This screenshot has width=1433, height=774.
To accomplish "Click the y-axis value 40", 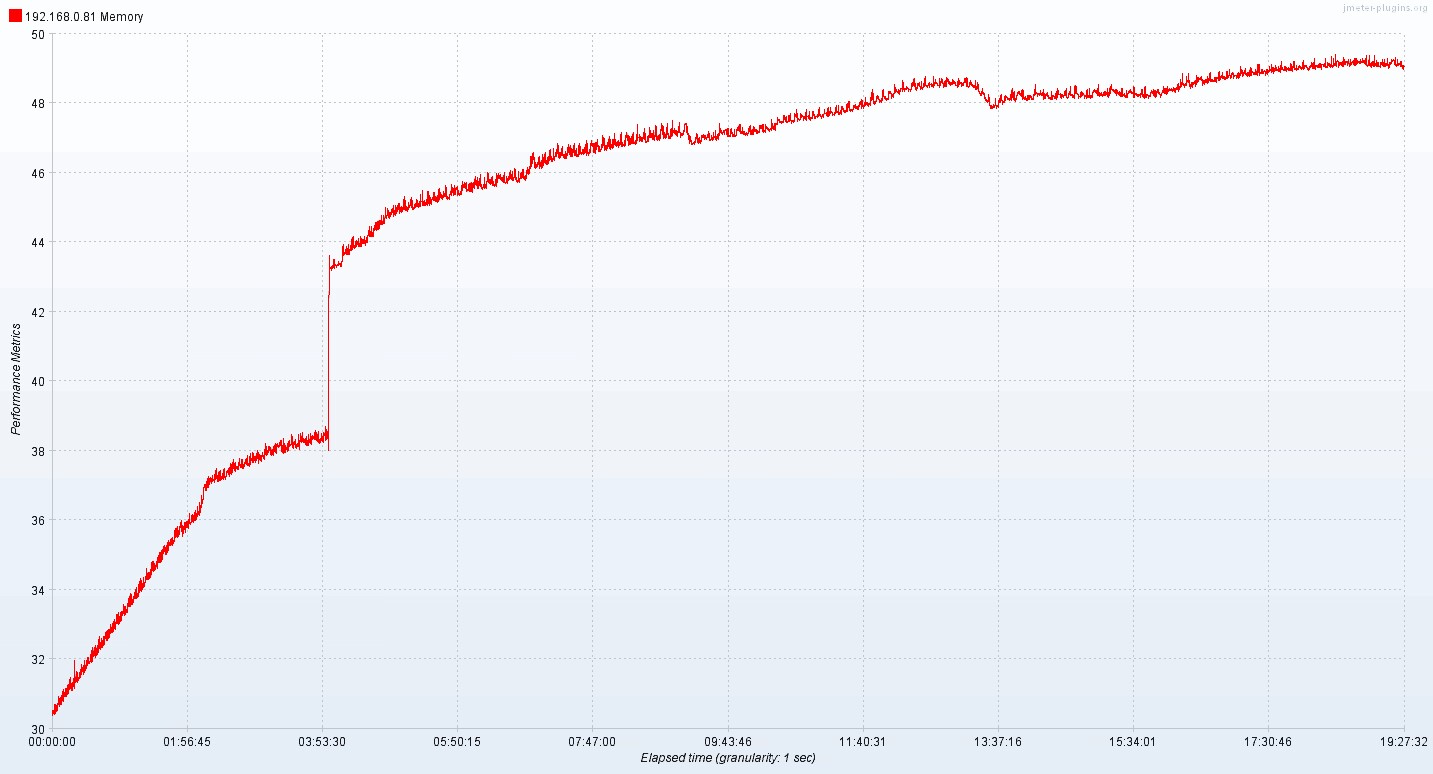I will click(39, 381).
